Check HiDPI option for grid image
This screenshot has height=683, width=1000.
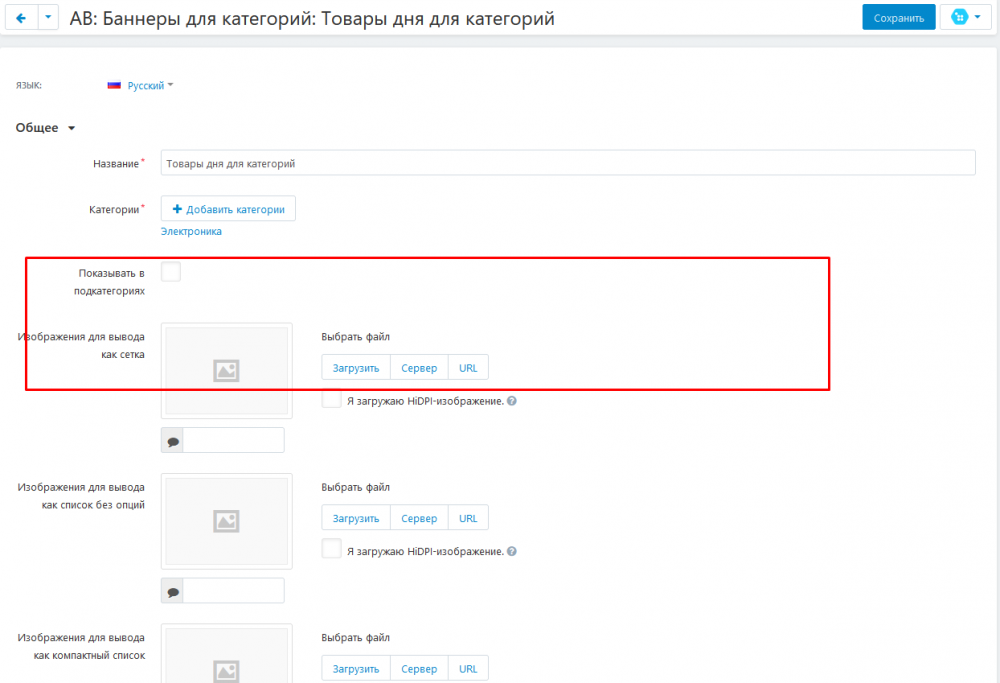[x=332, y=400]
